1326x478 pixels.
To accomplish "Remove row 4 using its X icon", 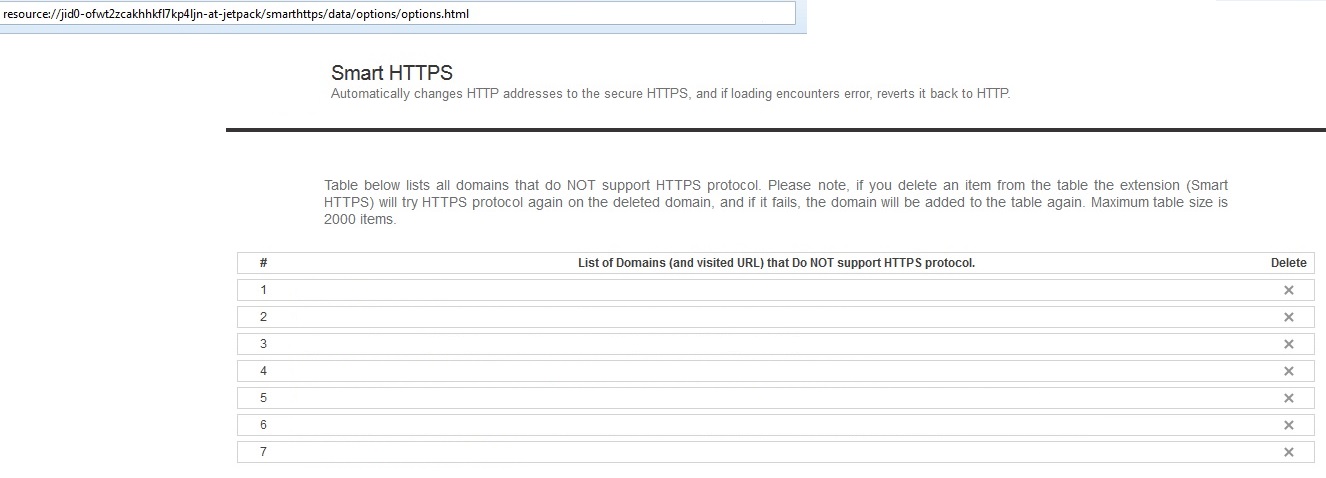I will coord(1288,371).
